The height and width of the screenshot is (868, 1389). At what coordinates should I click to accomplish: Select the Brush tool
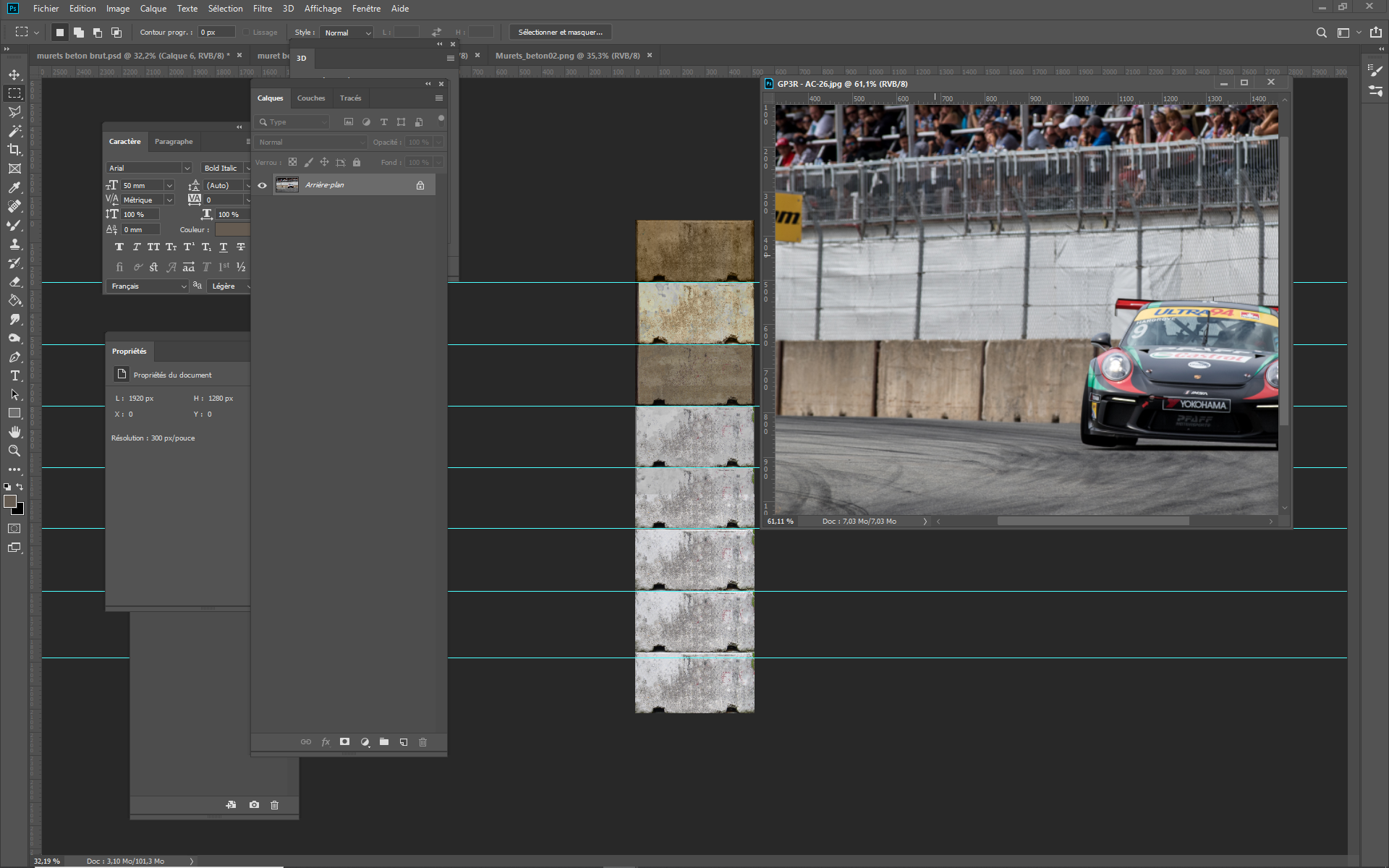click(x=14, y=225)
